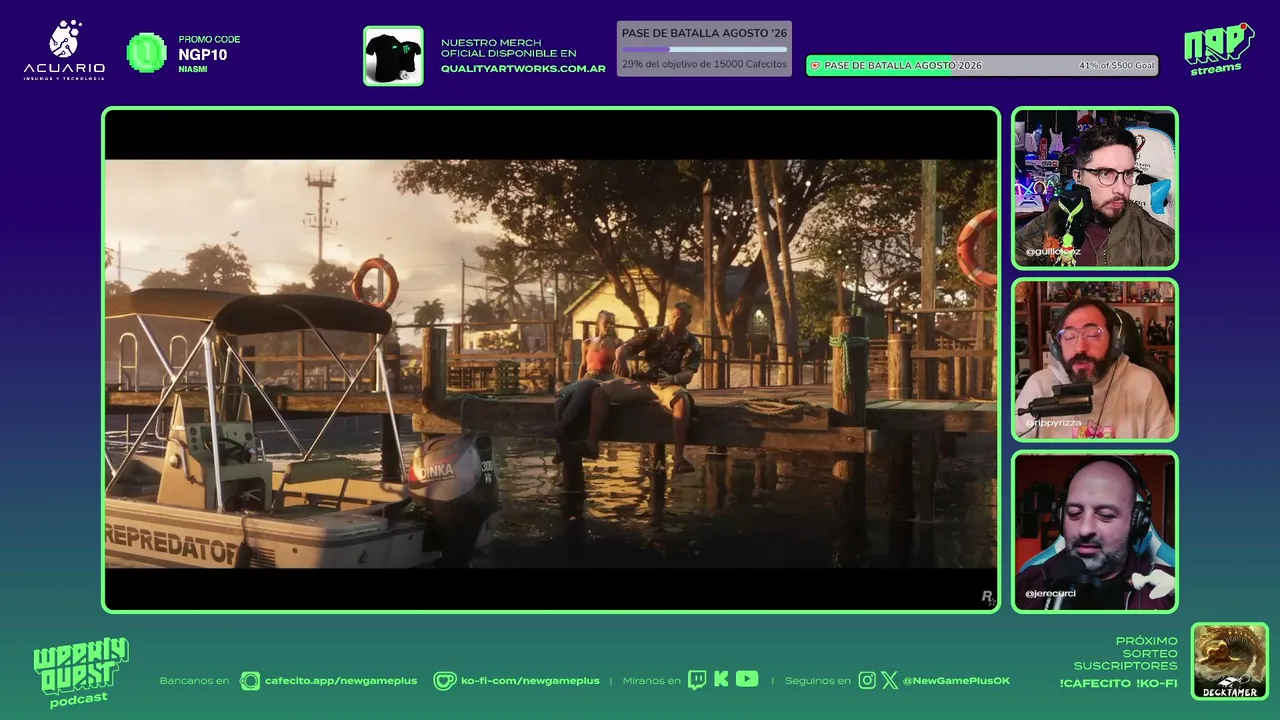Open the ko-fi.com/newgameplus link
The height and width of the screenshot is (720, 1280).
(530, 681)
